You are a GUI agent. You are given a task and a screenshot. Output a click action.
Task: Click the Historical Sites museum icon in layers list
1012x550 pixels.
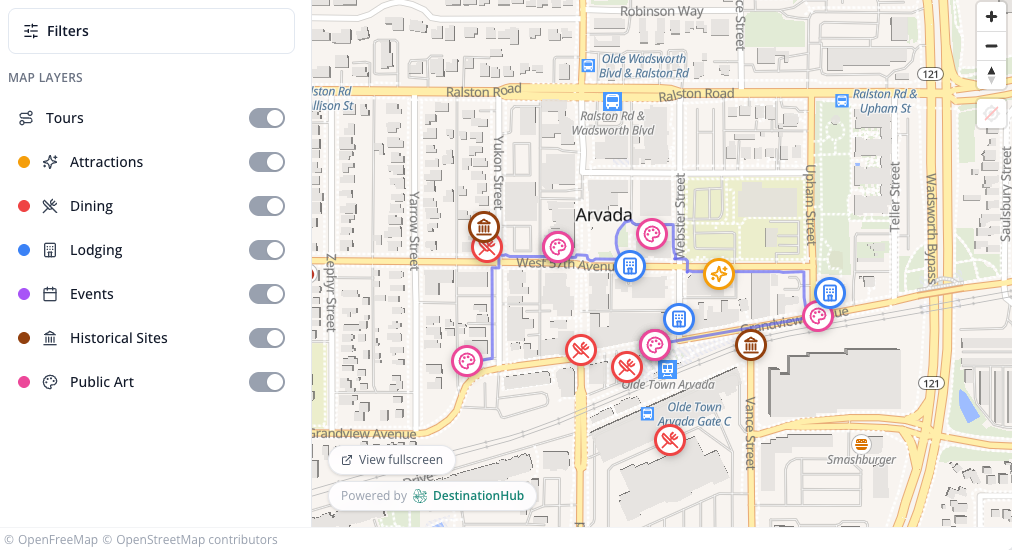pos(50,338)
